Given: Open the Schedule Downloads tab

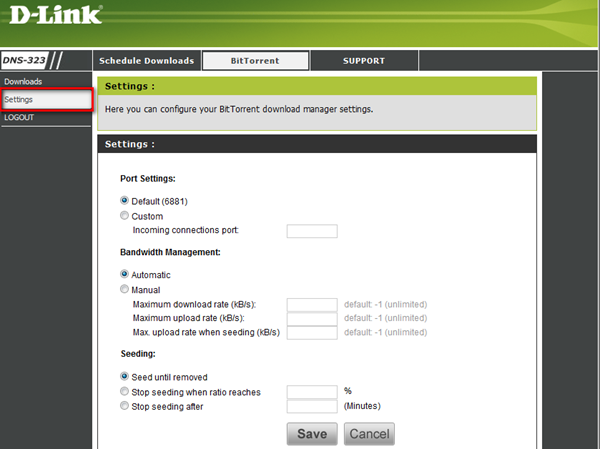Looking at the screenshot, I should click(x=147, y=60).
